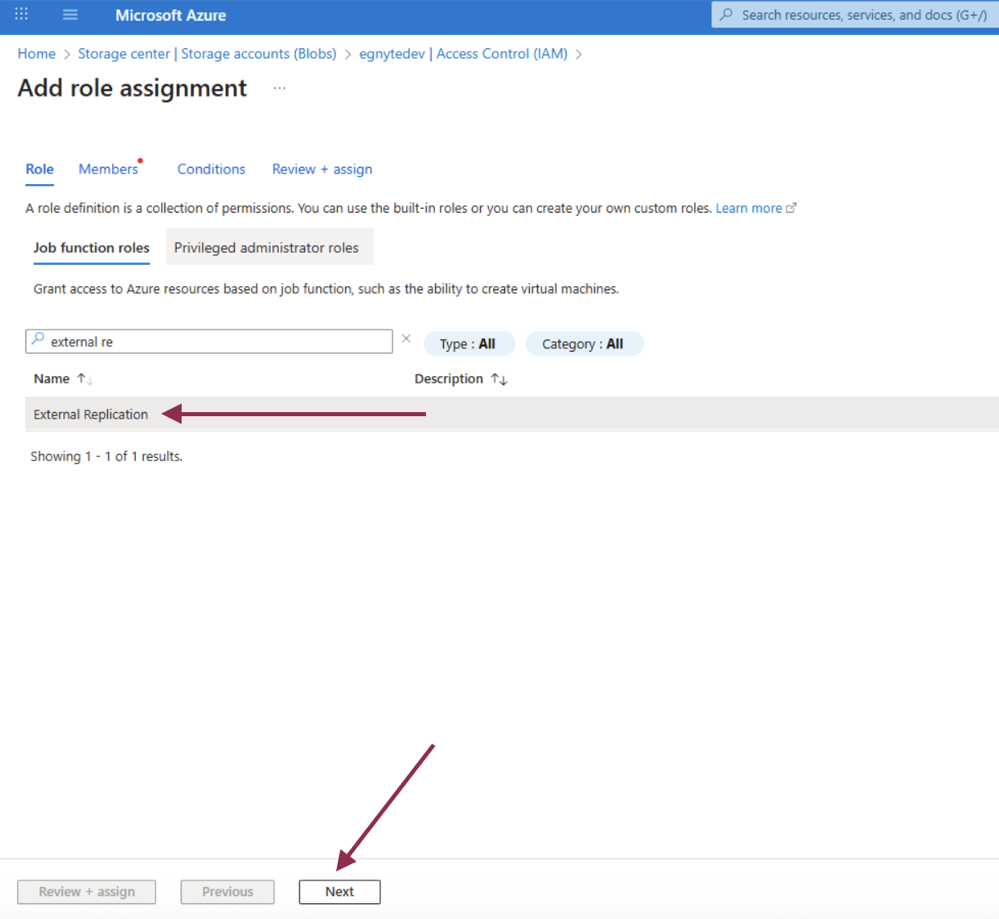
Task: Switch to the Members tab
Action: point(108,169)
